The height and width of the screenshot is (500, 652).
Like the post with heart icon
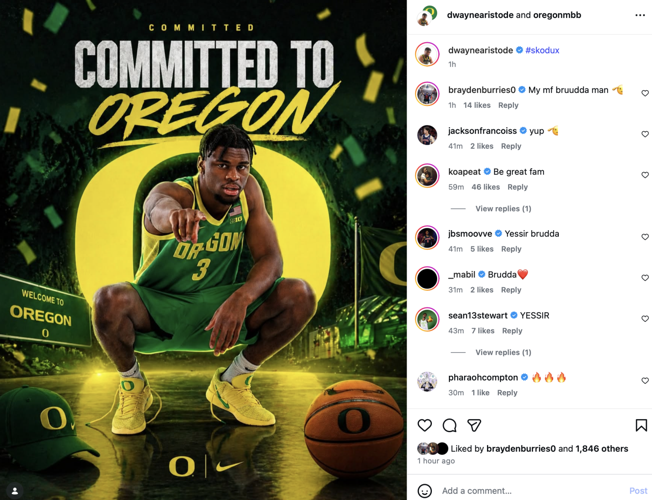(425, 425)
